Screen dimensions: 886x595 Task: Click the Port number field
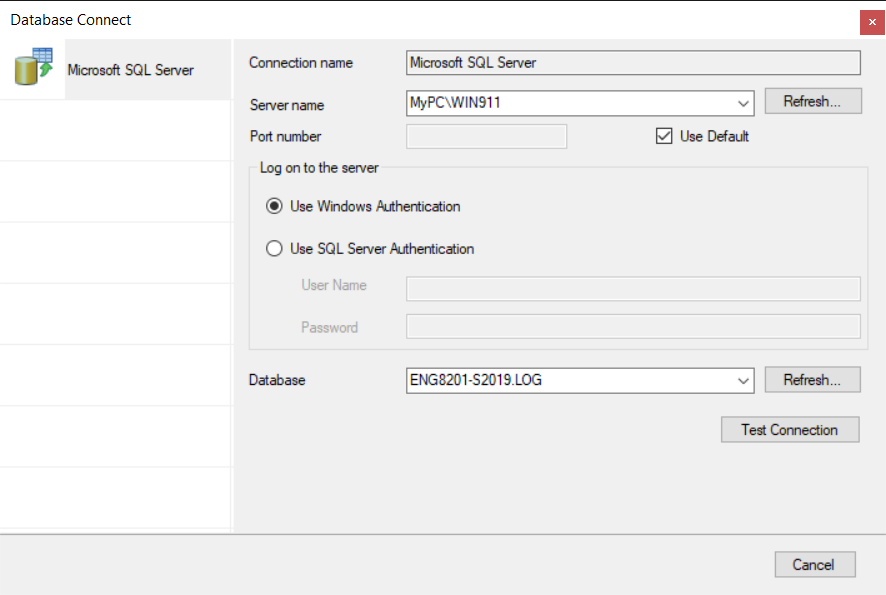point(486,137)
